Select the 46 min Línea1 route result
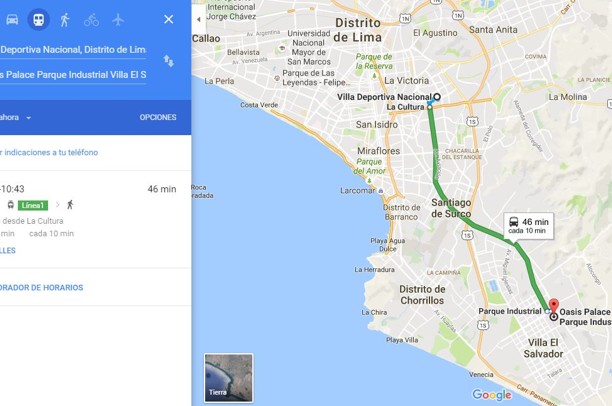 (96, 219)
